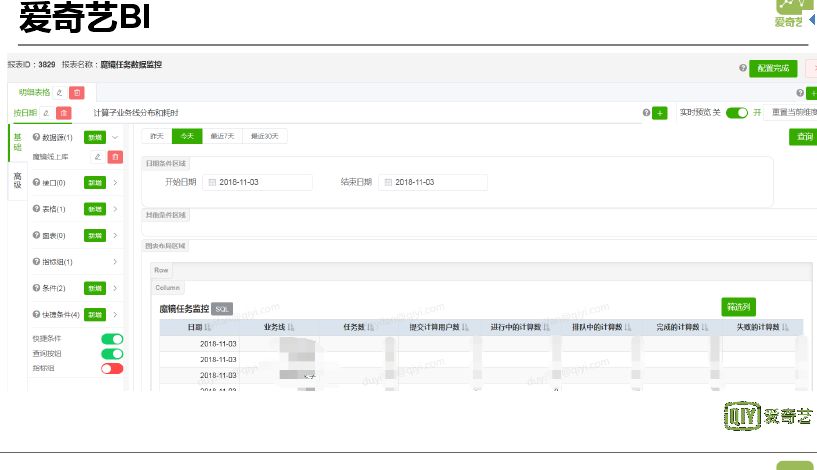Expand the 条件(2) section chevron

pyautogui.click(x=115, y=288)
